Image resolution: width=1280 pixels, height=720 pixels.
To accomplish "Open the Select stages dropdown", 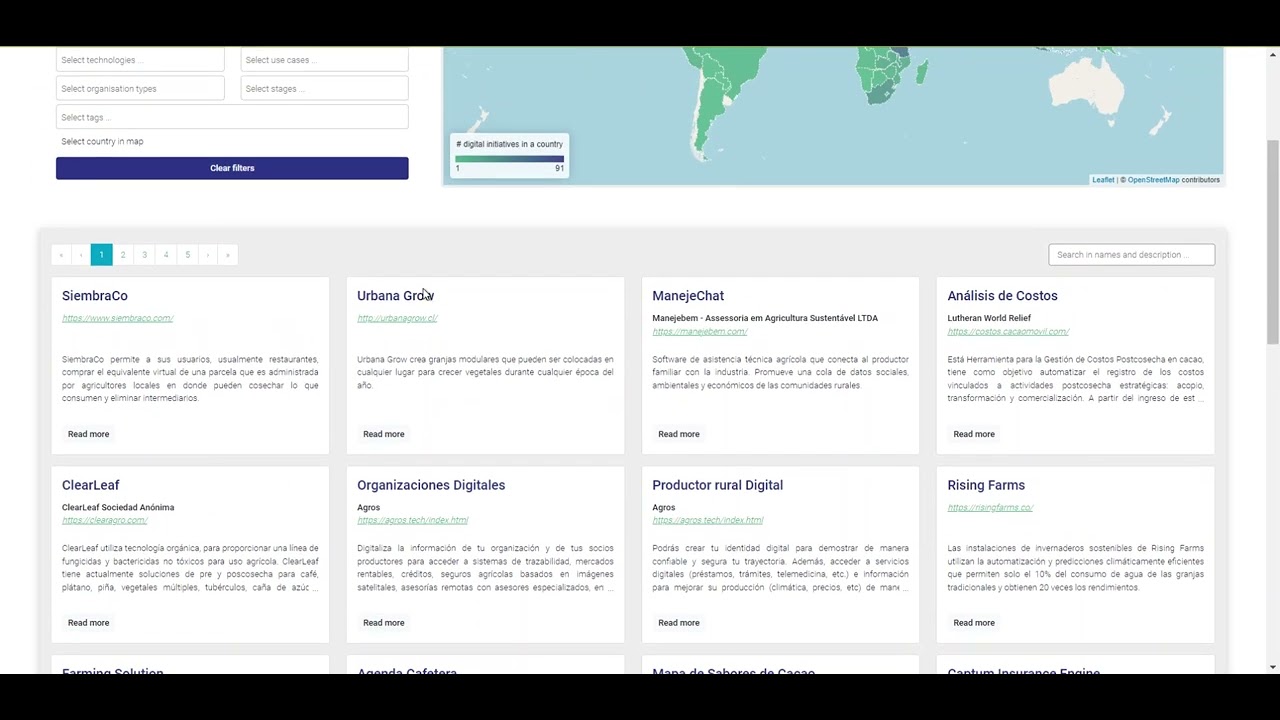I will pyautogui.click(x=324, y=89).
